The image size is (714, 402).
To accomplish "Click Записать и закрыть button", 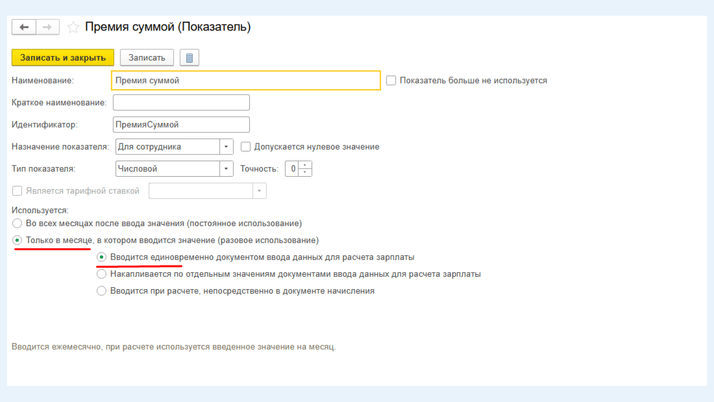I will click(63, 58).
